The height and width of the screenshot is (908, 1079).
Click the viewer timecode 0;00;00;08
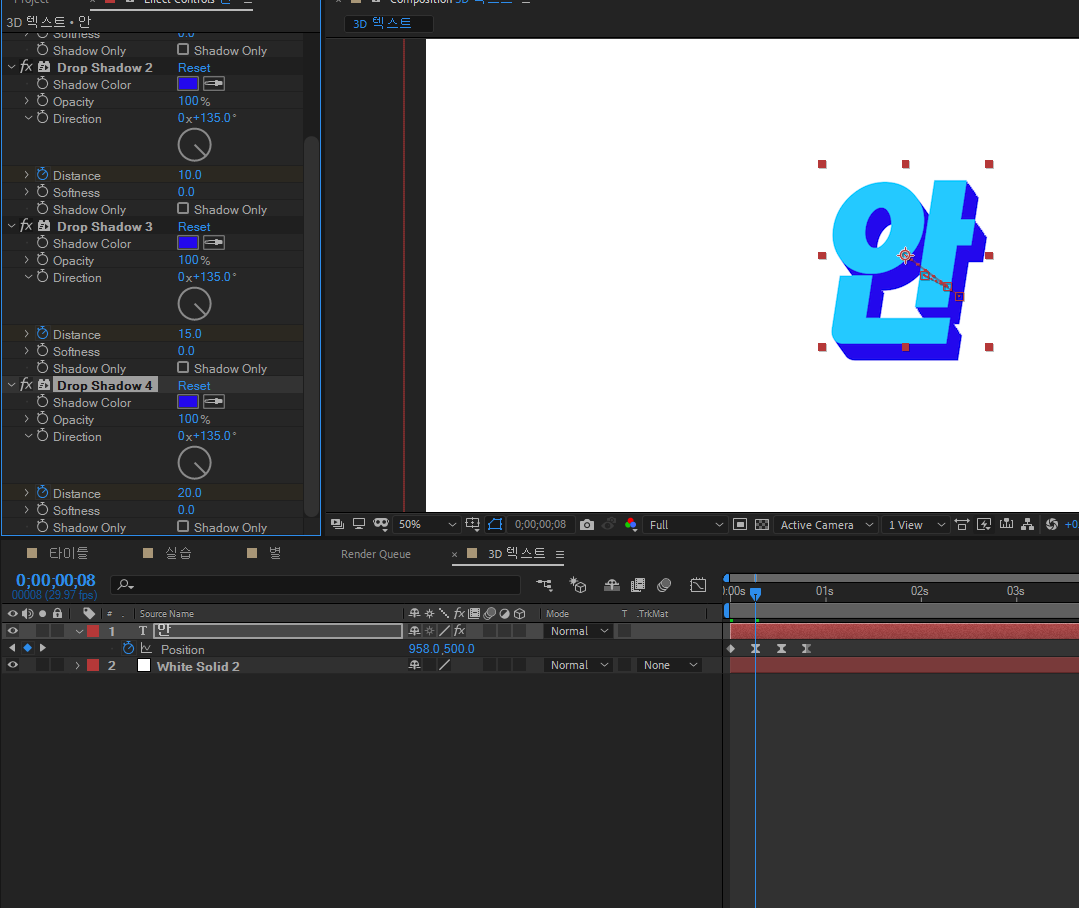[x=540, y=524]
